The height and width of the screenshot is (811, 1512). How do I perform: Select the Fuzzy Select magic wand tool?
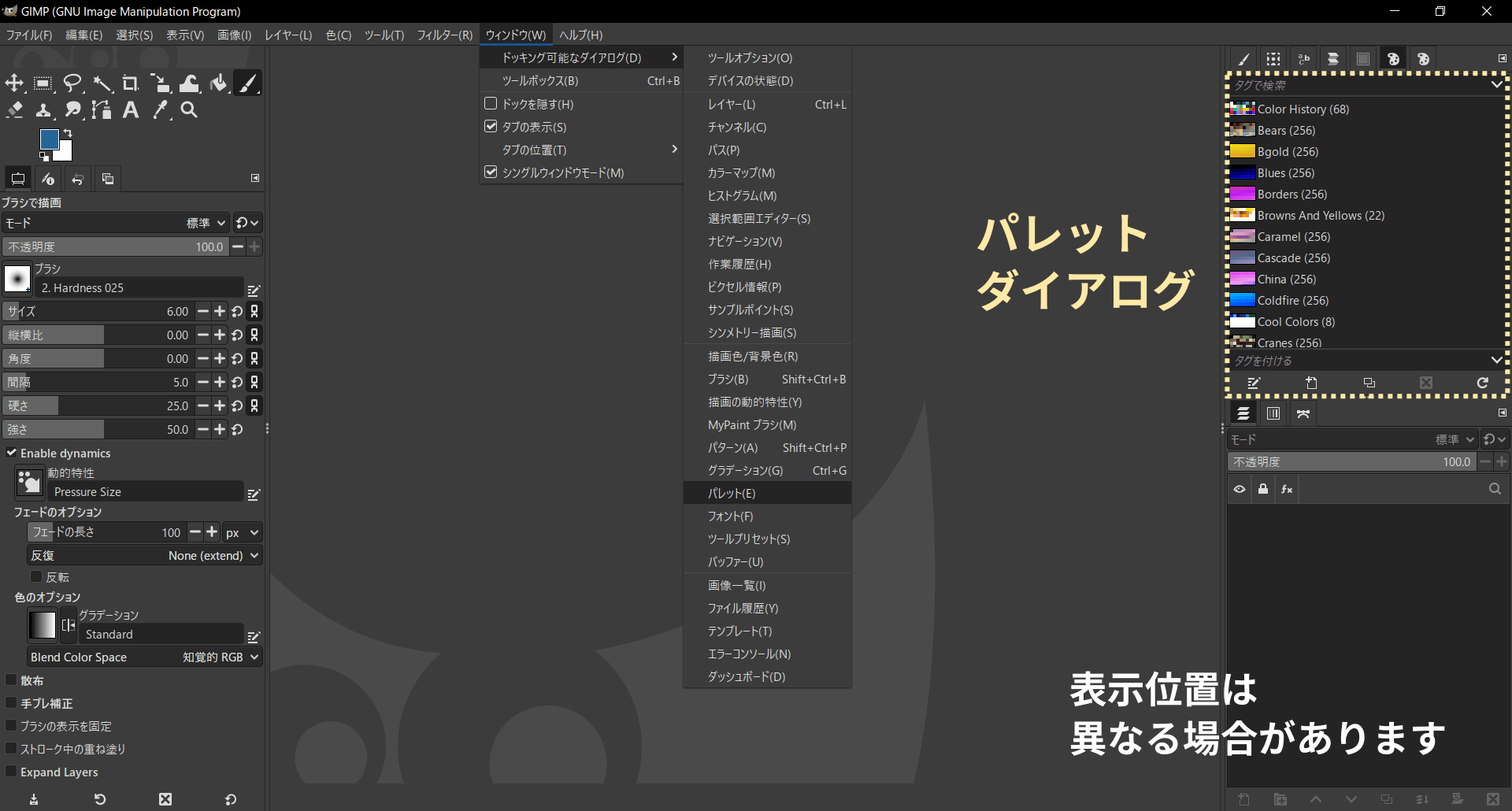102,83
